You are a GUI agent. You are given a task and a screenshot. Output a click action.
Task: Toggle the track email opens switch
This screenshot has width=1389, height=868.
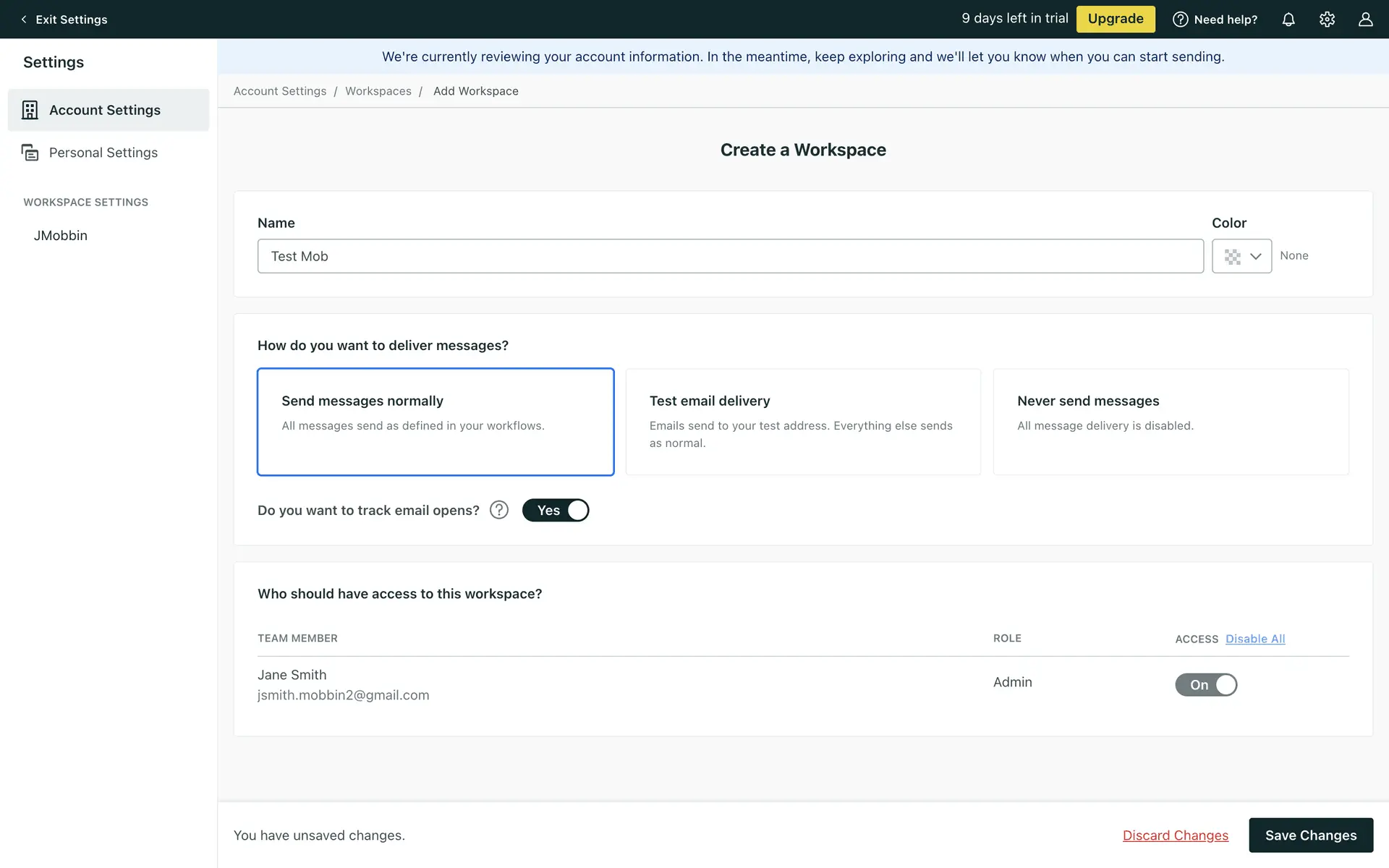click(x=556, y=510)
